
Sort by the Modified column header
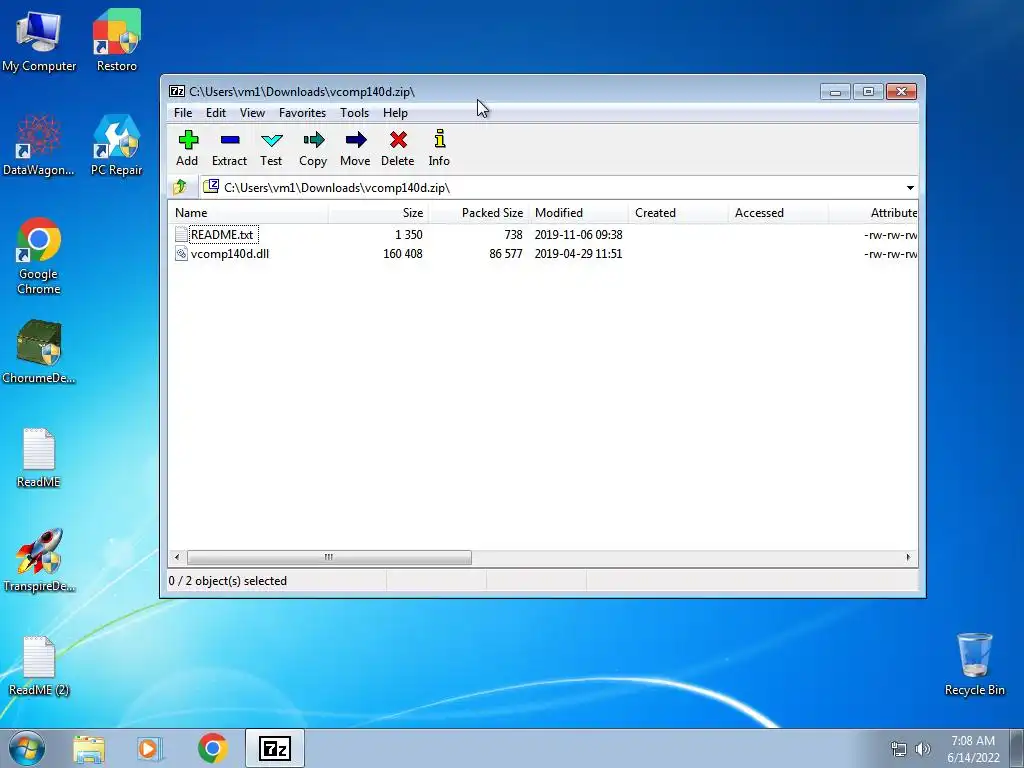click(579, 213)
